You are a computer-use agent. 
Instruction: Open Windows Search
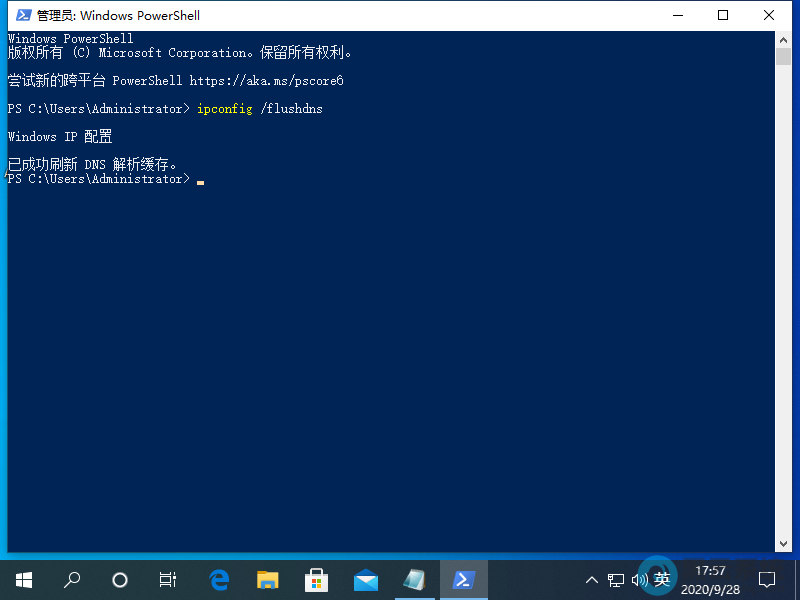click(x=71, y=579)
